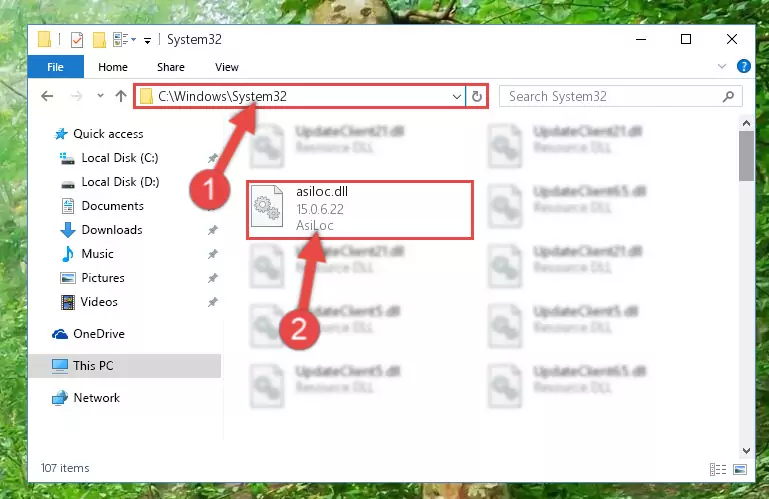The width and height of the screenshot is (769, 499).
Task: Open Local Disk (C:) in sidebar
Action: 120,158
